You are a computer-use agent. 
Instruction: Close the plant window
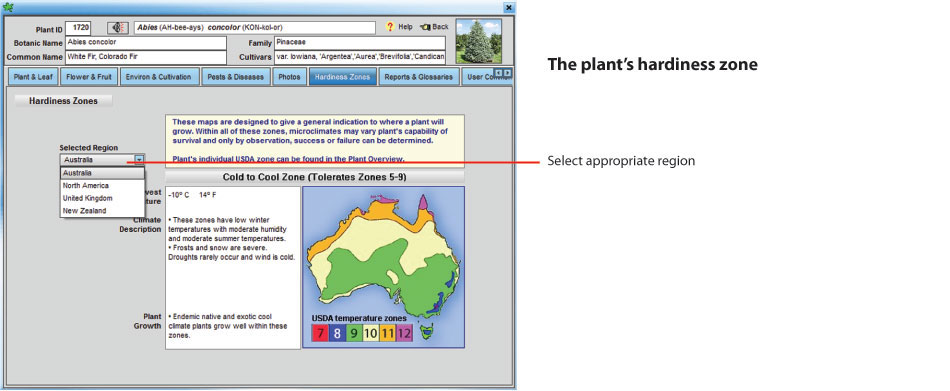pyautogui.click(x=508, y=7)
